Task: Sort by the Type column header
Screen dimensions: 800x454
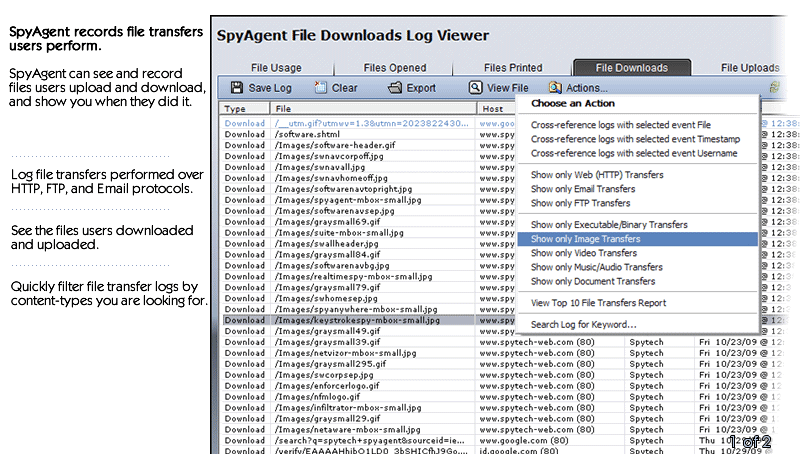Action: (244, 108)
